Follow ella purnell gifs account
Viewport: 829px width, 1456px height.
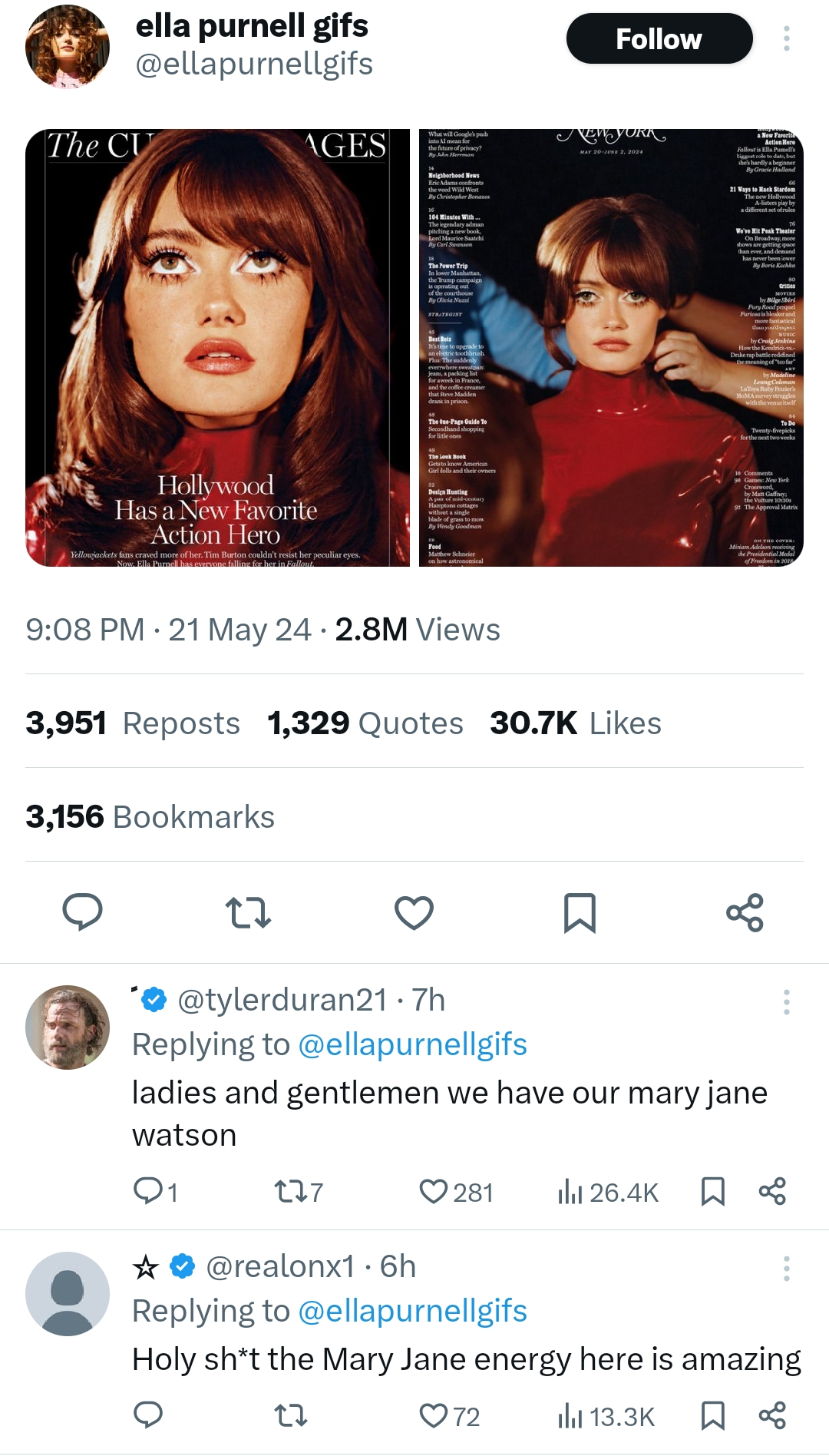point(659,38)
